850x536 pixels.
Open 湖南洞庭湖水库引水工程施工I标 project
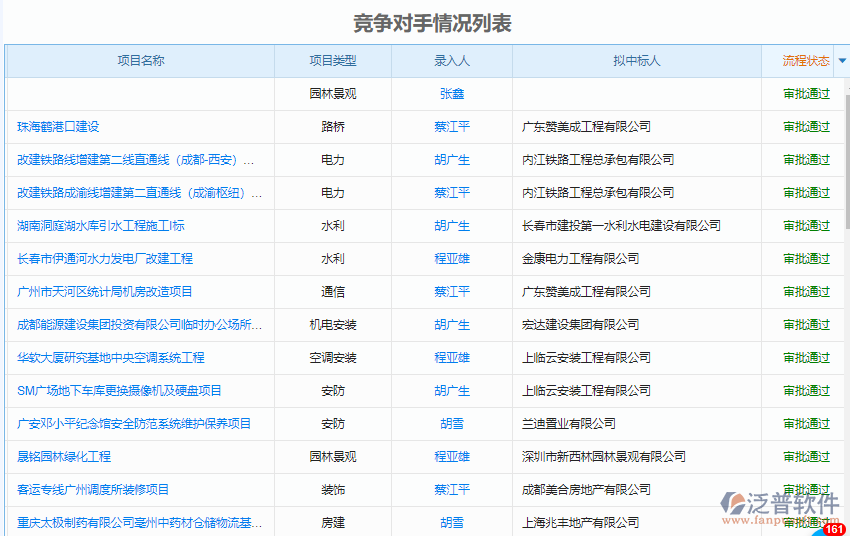pos(101,226)
